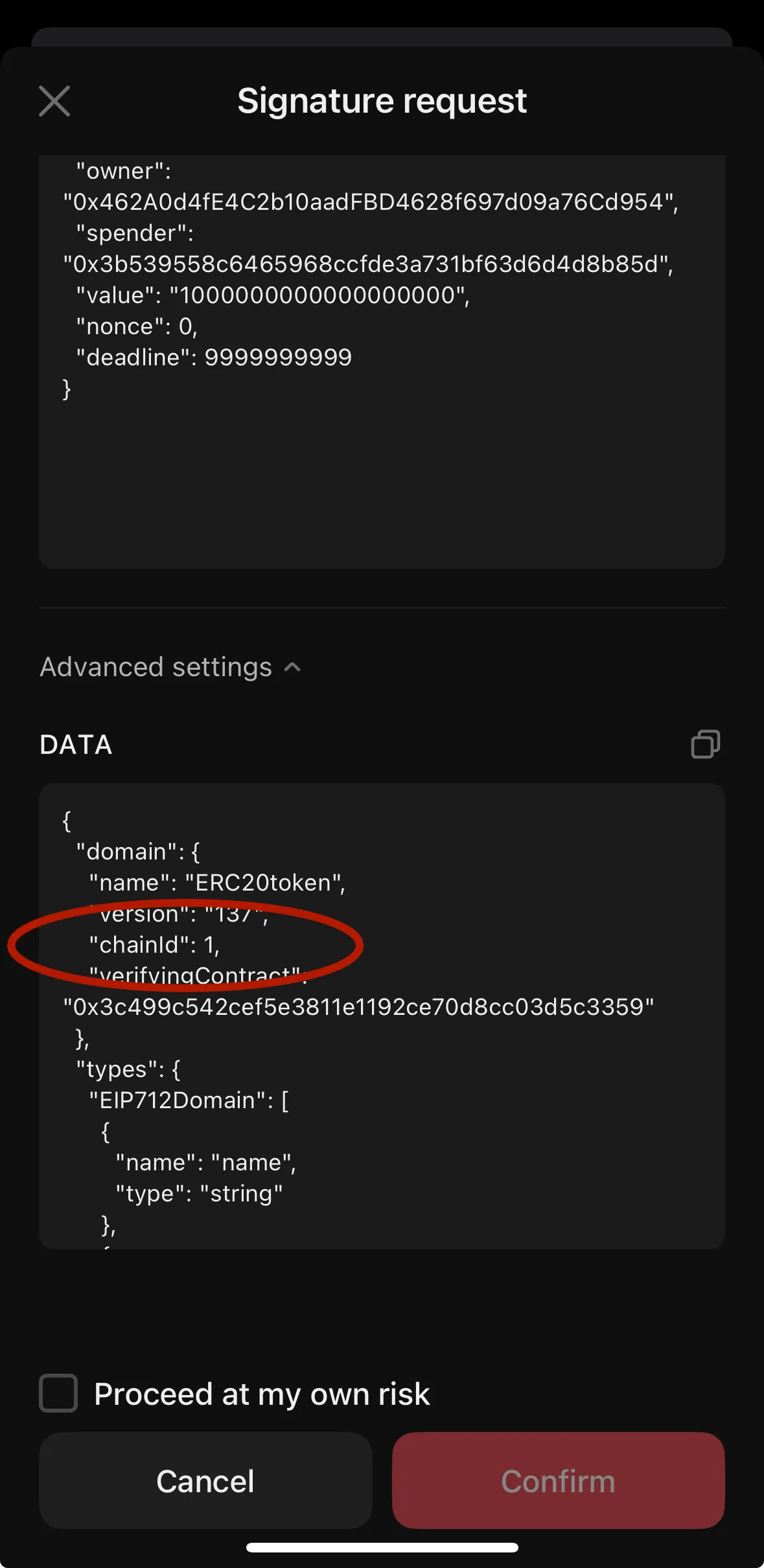
Task: Tap the Advanced settings label
Action: click(x=156, y=667)
